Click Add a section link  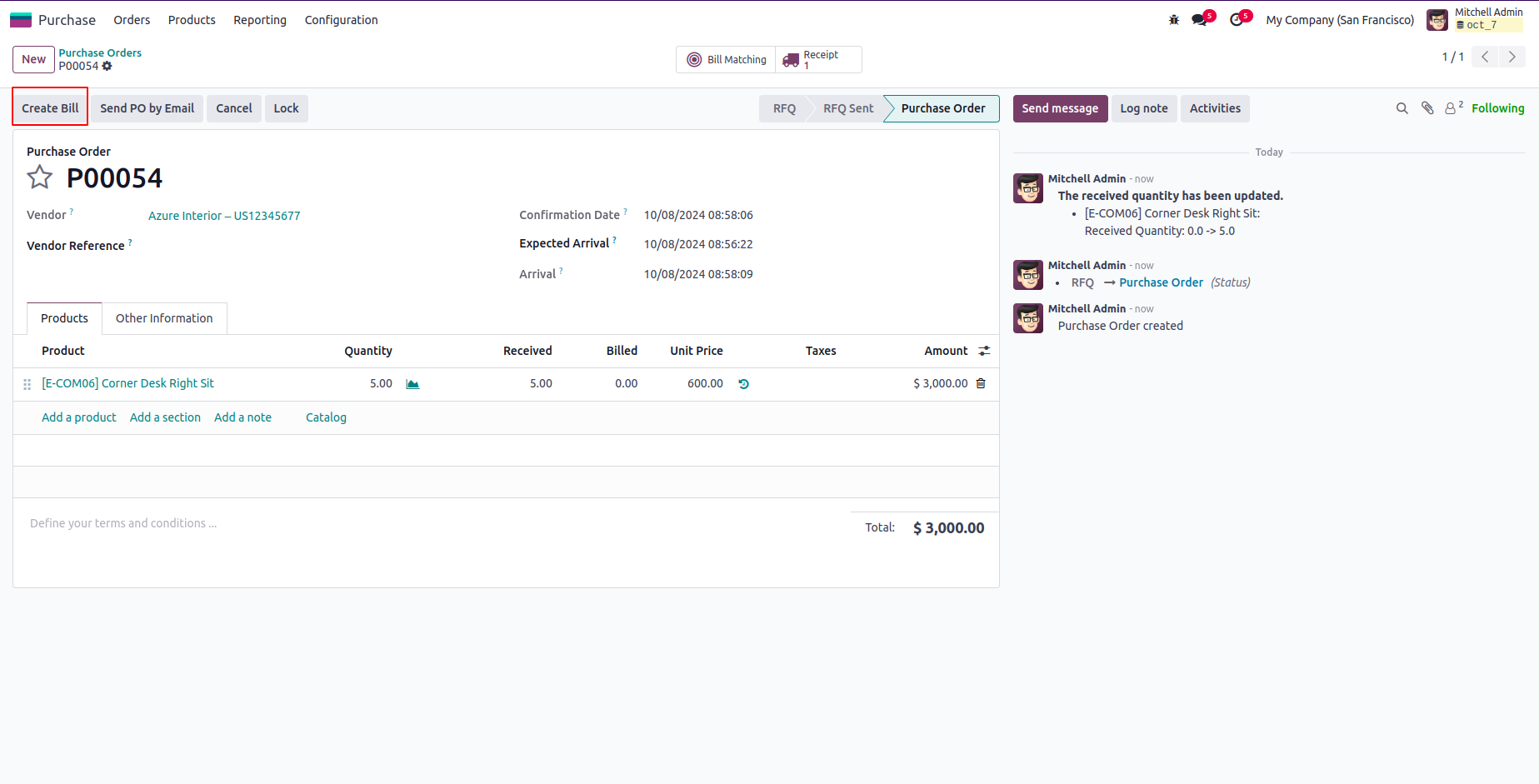click(165, 417)
